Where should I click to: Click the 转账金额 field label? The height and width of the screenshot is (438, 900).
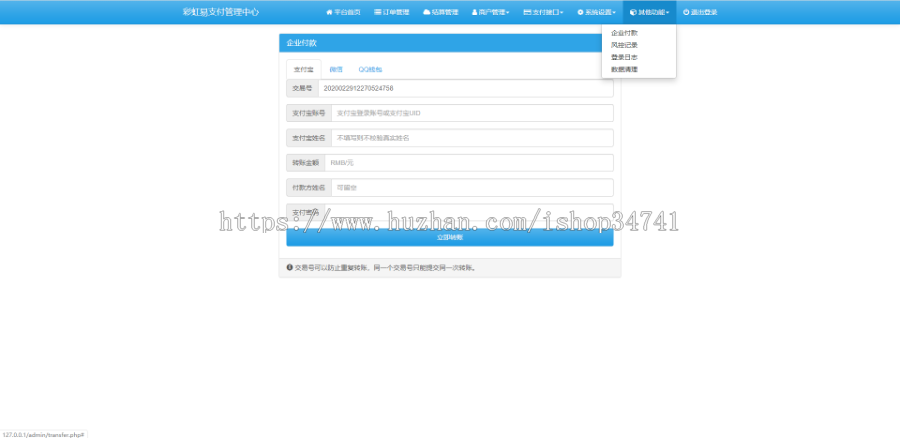point(306,163)
